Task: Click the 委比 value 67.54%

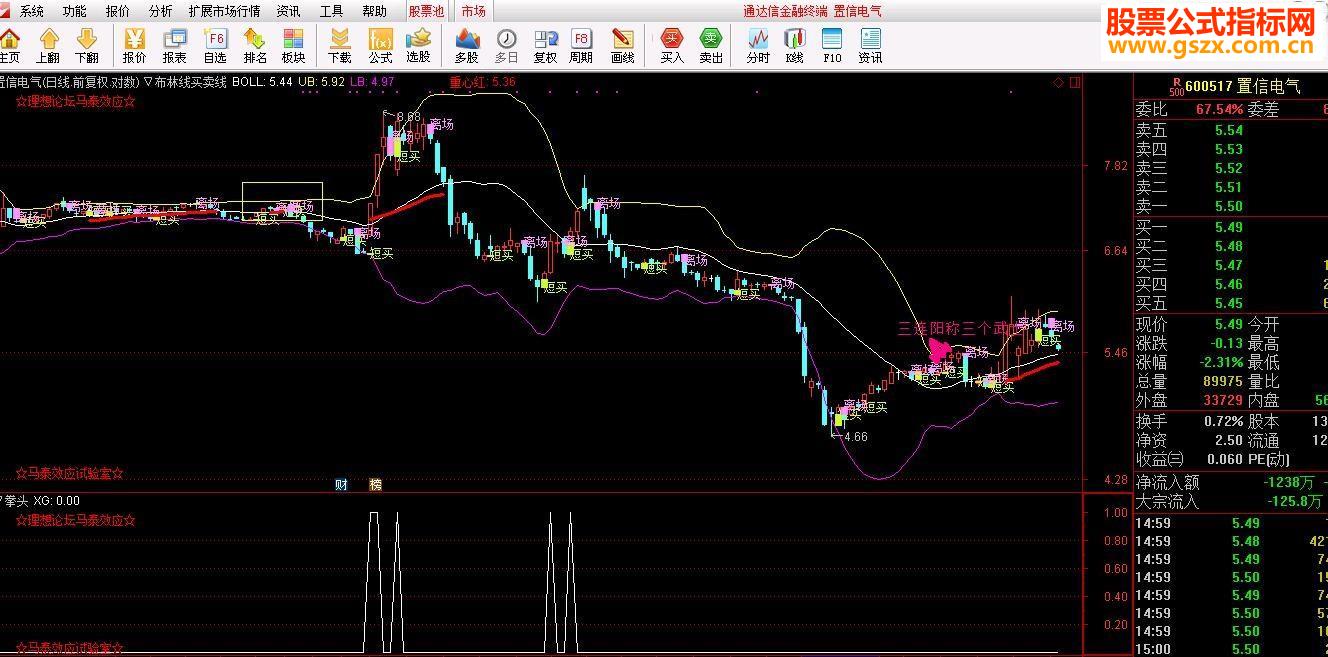Action: click(x=1219, y=109)
